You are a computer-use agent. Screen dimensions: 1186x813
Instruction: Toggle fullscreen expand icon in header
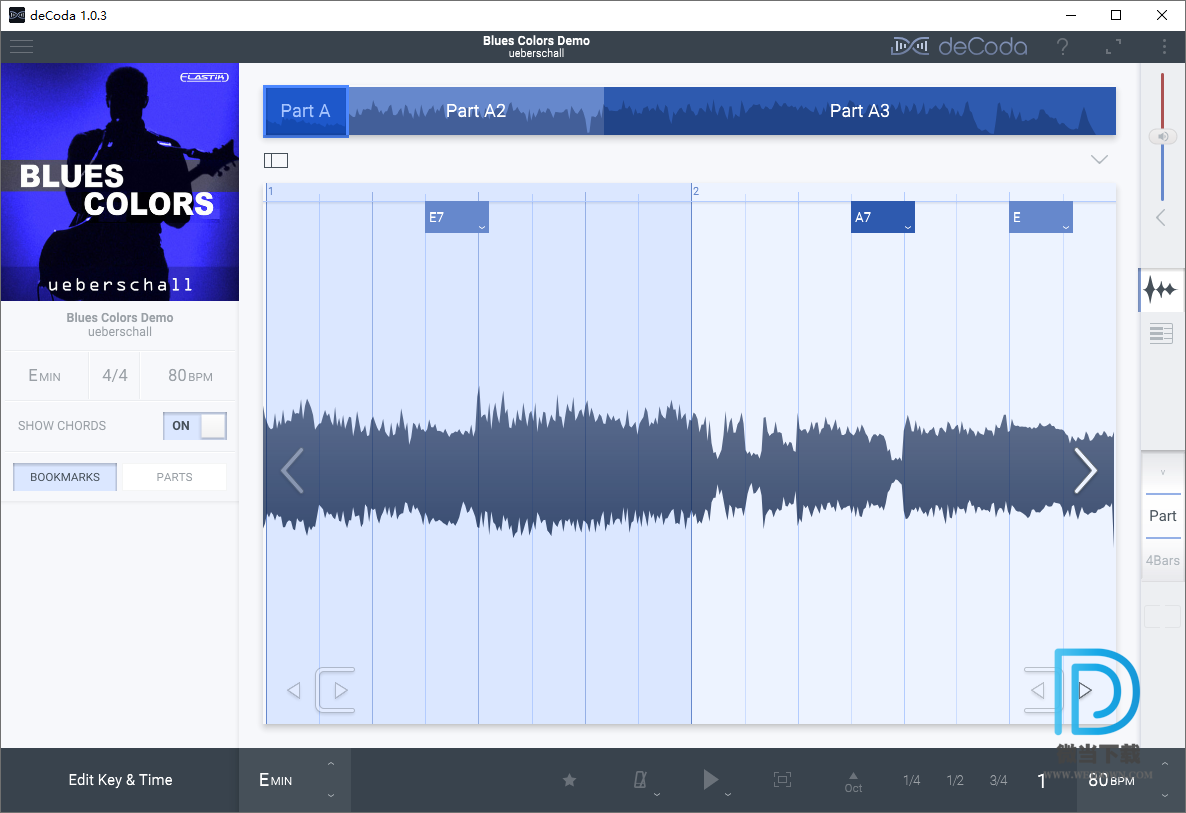click(1113, 47)
